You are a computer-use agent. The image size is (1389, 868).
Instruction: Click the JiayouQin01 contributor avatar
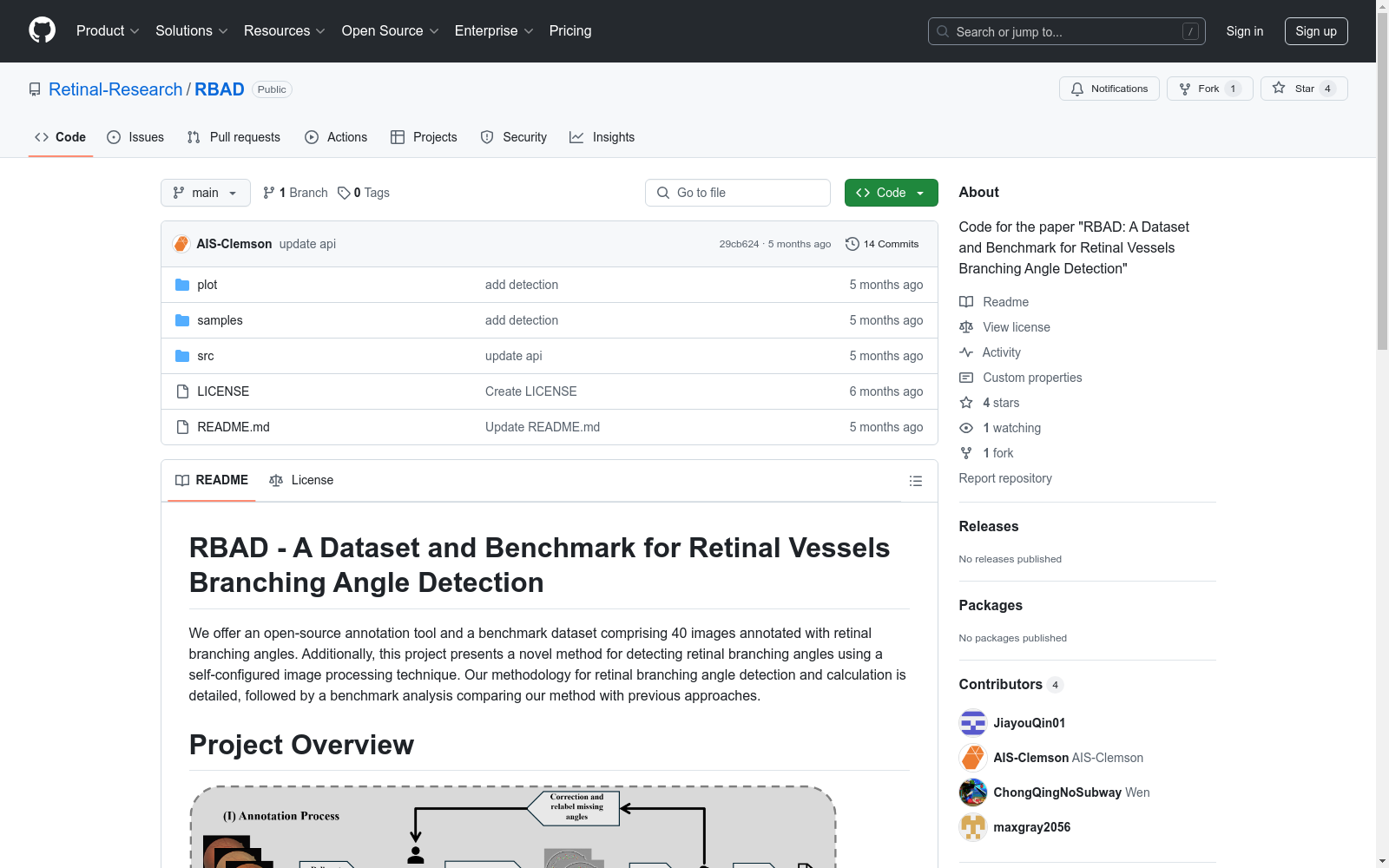[973, 723]
